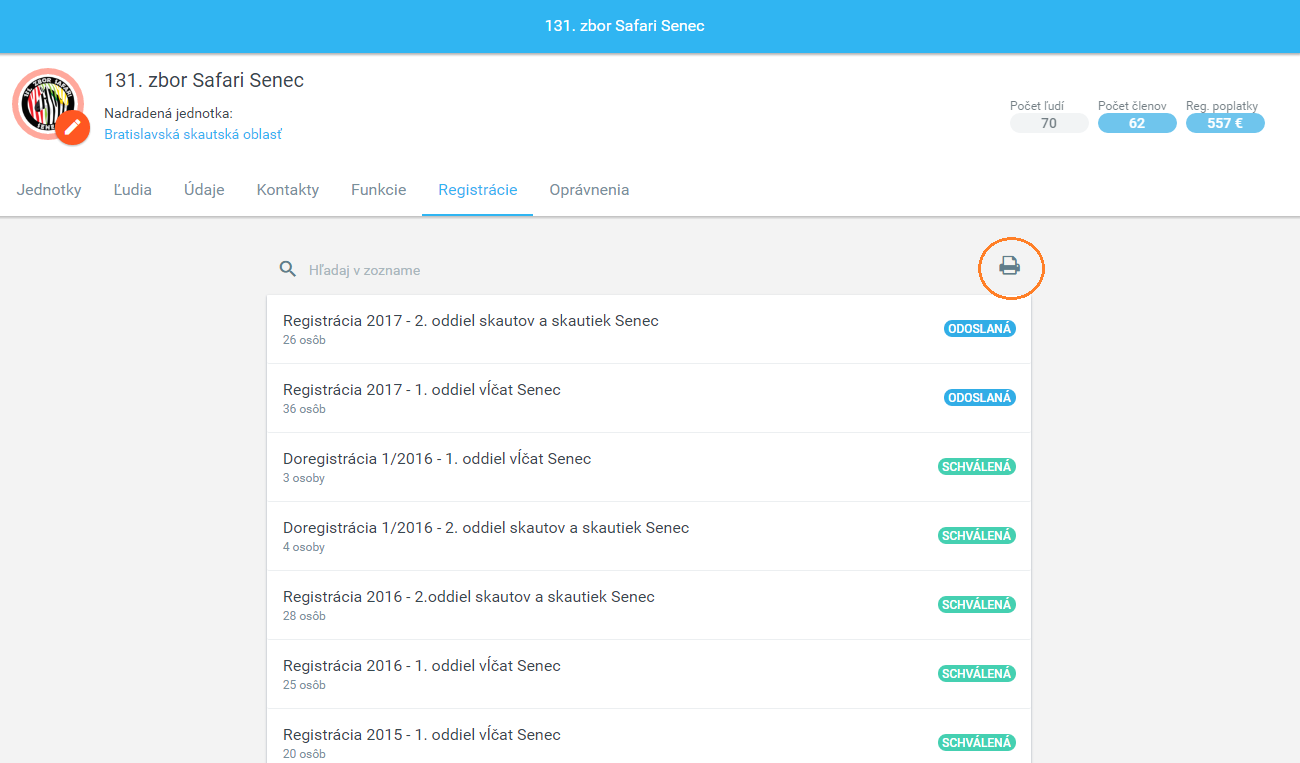This screenshot has width=1300, height=763.
Task: Click the unit name heading beside the logo
Action: point(204,80)
